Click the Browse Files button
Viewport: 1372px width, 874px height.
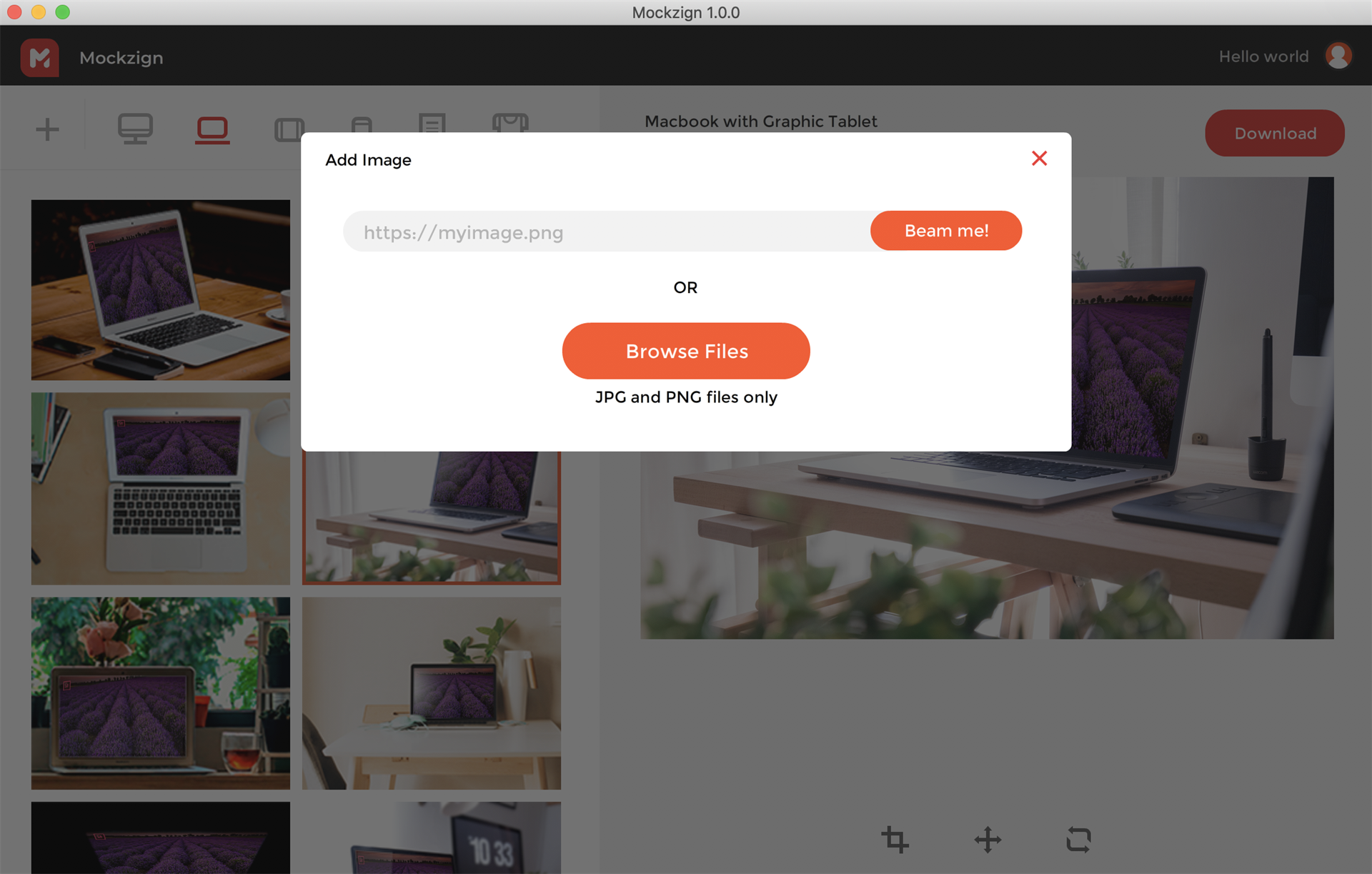pyautogui.click(x=685, y=350)
